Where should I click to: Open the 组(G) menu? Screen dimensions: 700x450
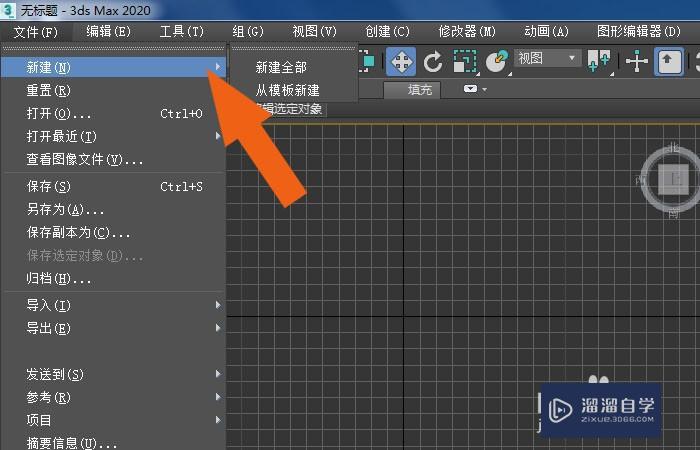(248, 32)
